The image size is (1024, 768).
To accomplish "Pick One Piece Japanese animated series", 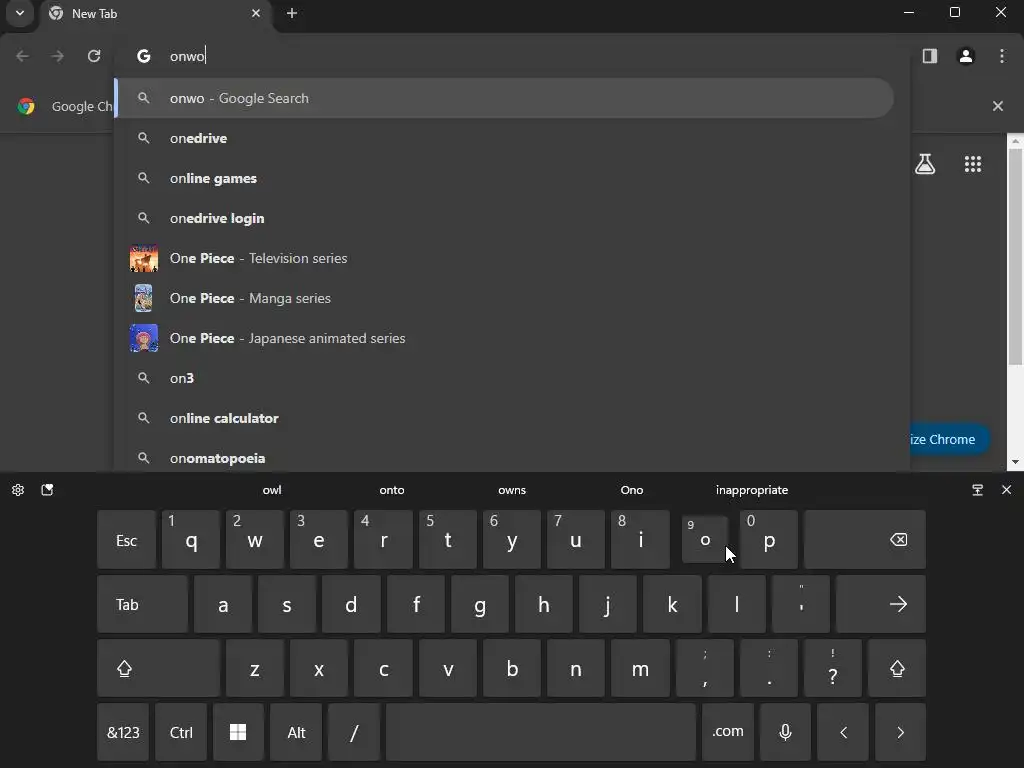I will pos(504,338).
